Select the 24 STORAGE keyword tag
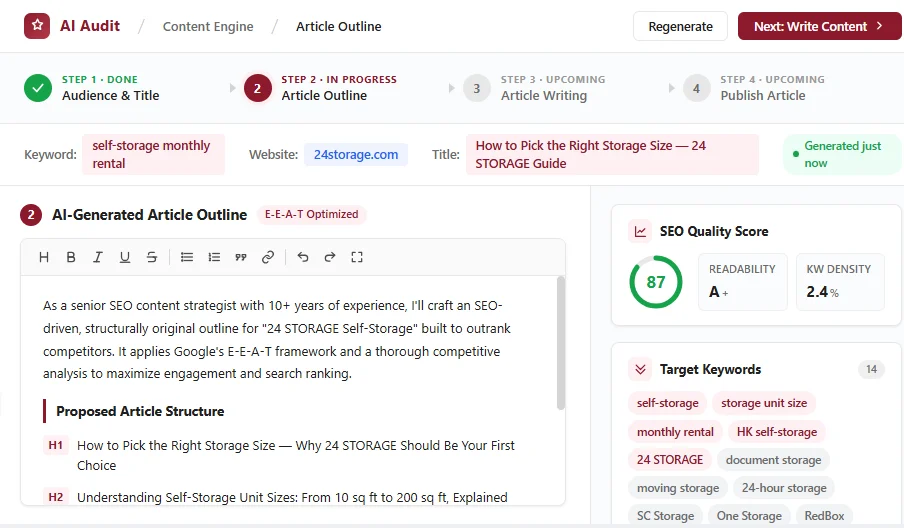This screenshot has width=904, height=528. click(x=670, y=460)
